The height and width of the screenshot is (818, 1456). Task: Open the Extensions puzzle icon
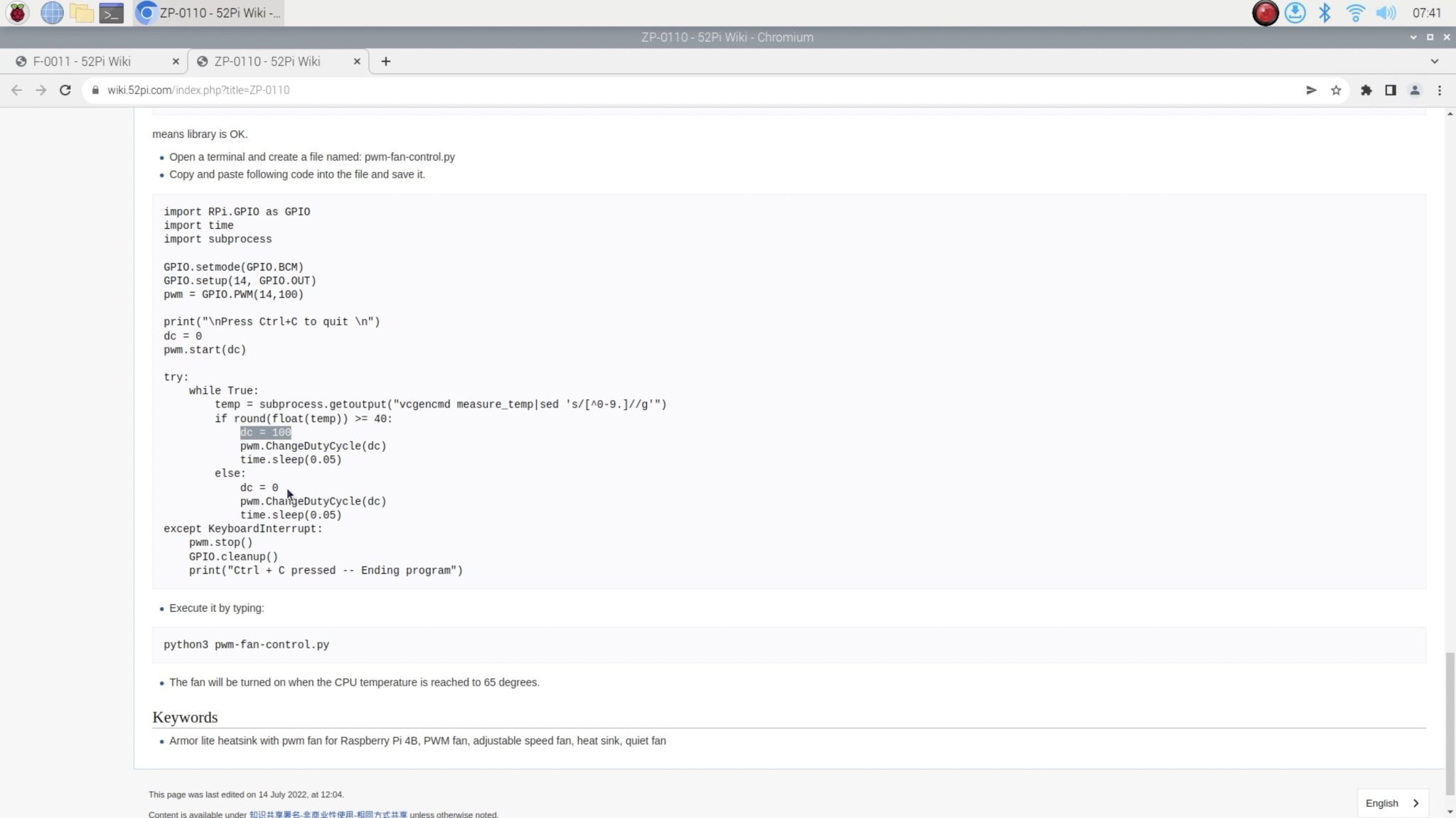pos(1366,90)
